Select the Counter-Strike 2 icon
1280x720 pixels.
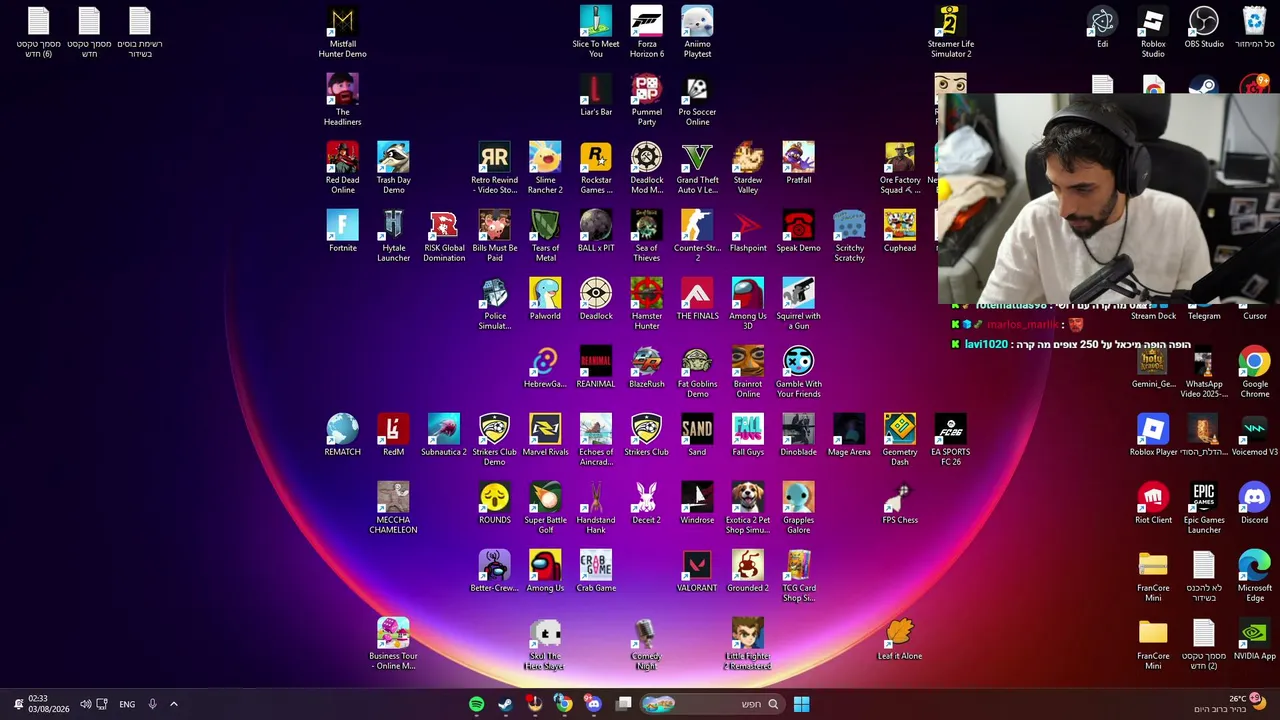click(697, 236)
